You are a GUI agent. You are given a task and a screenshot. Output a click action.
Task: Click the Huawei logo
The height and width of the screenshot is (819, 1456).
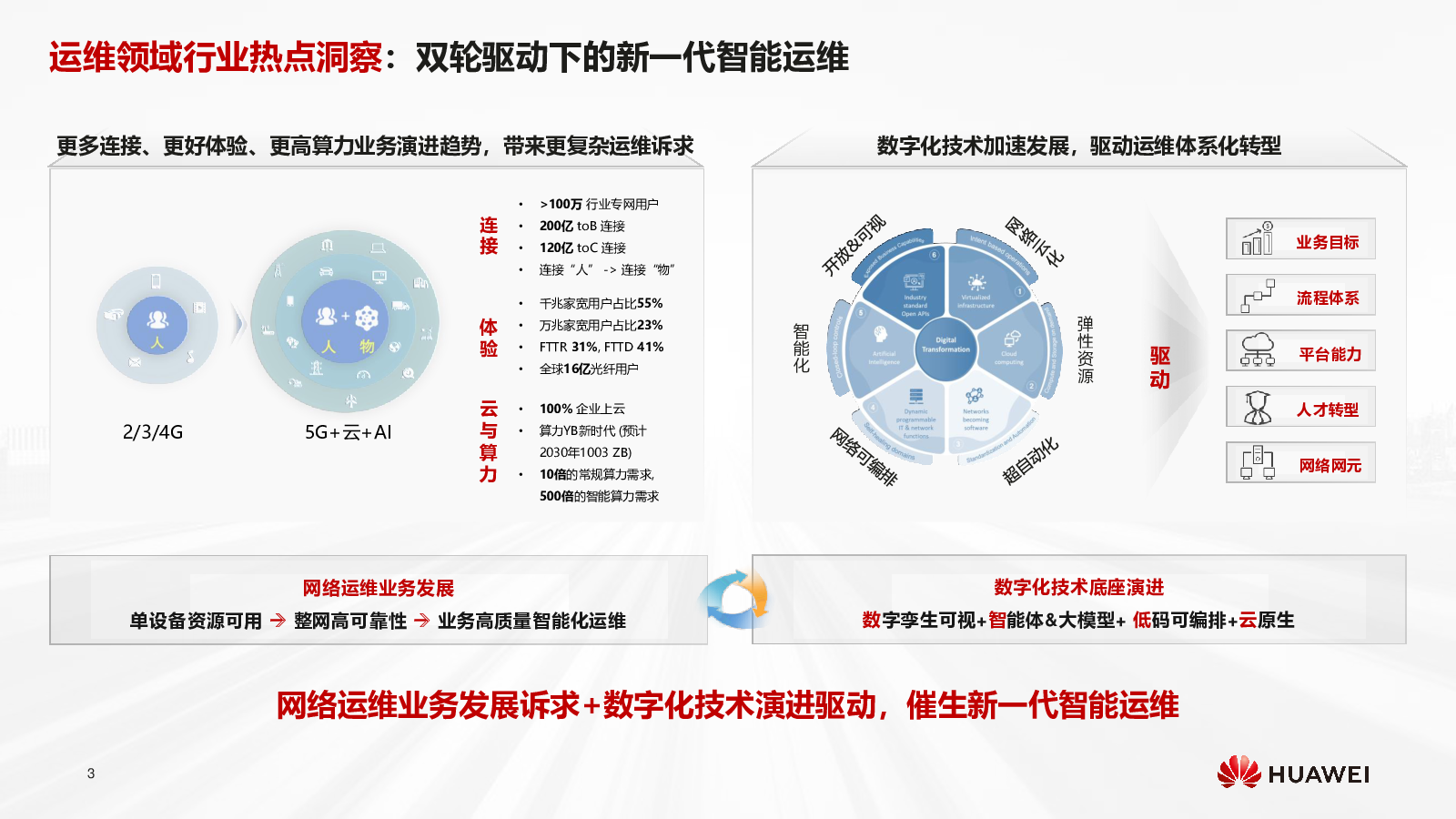(1292, 773)
